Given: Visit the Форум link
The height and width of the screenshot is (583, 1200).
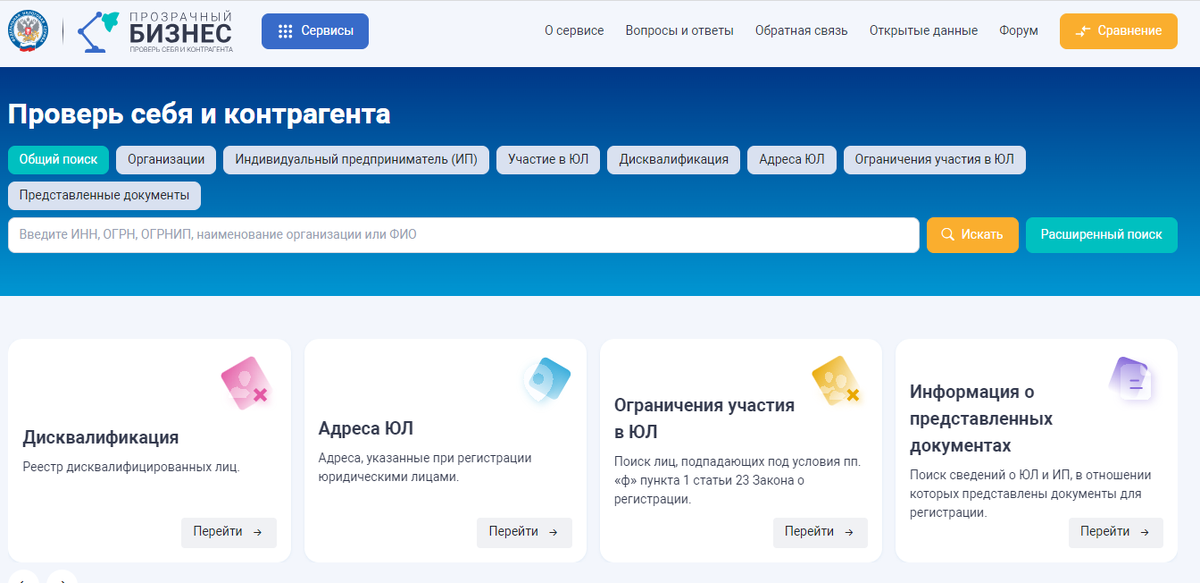Looking at the screenshot, I should pyautogui.click(x=1018, y=31).
